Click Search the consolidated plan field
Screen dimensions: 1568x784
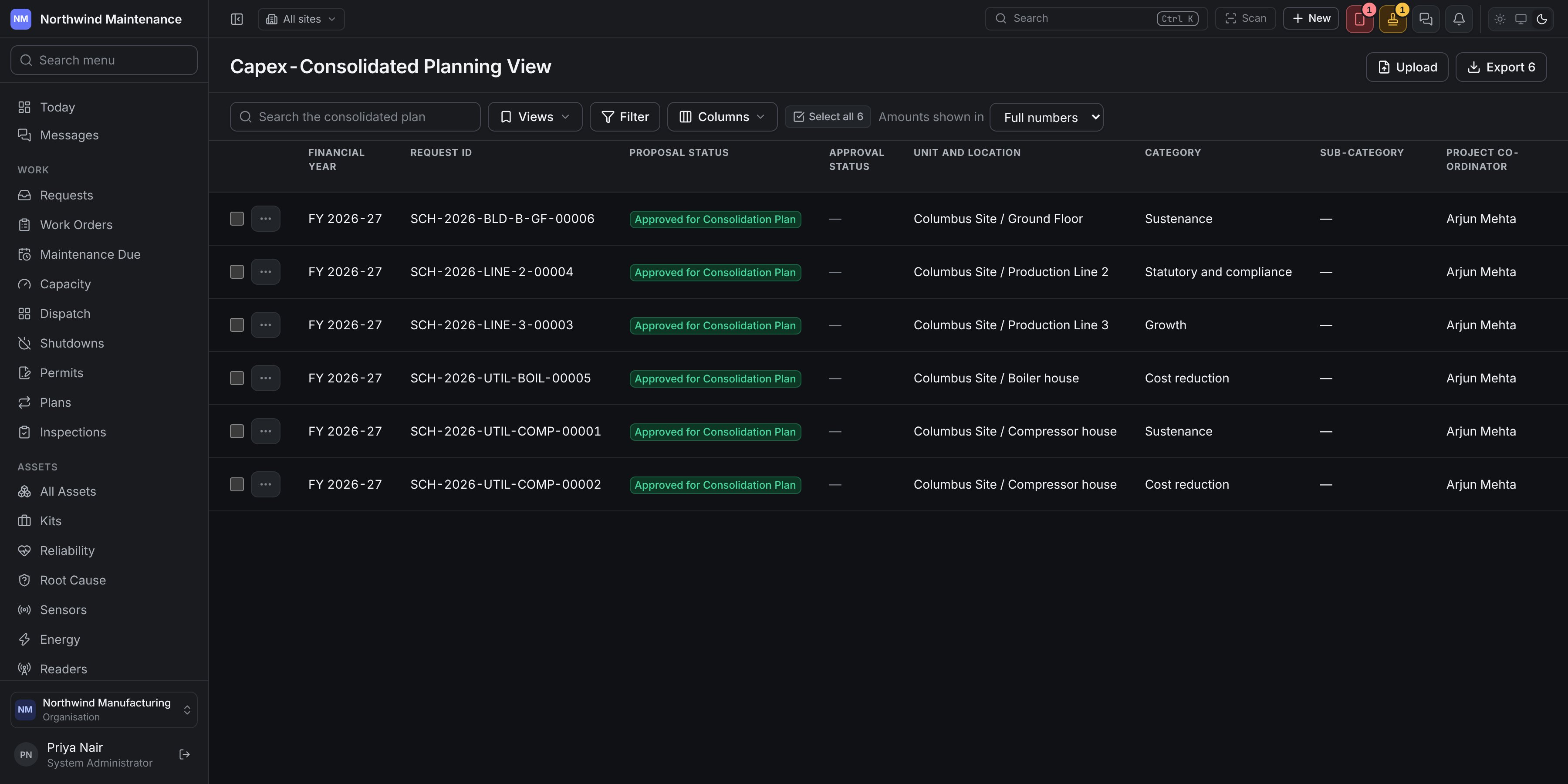pos(355,117)
